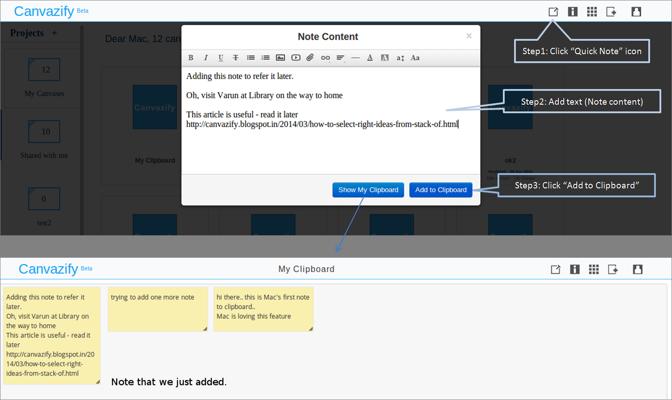Click resize corner of Mac's first note sticky
The height and width of the screenshot is (400, 672).
click(x=311, y=329)
